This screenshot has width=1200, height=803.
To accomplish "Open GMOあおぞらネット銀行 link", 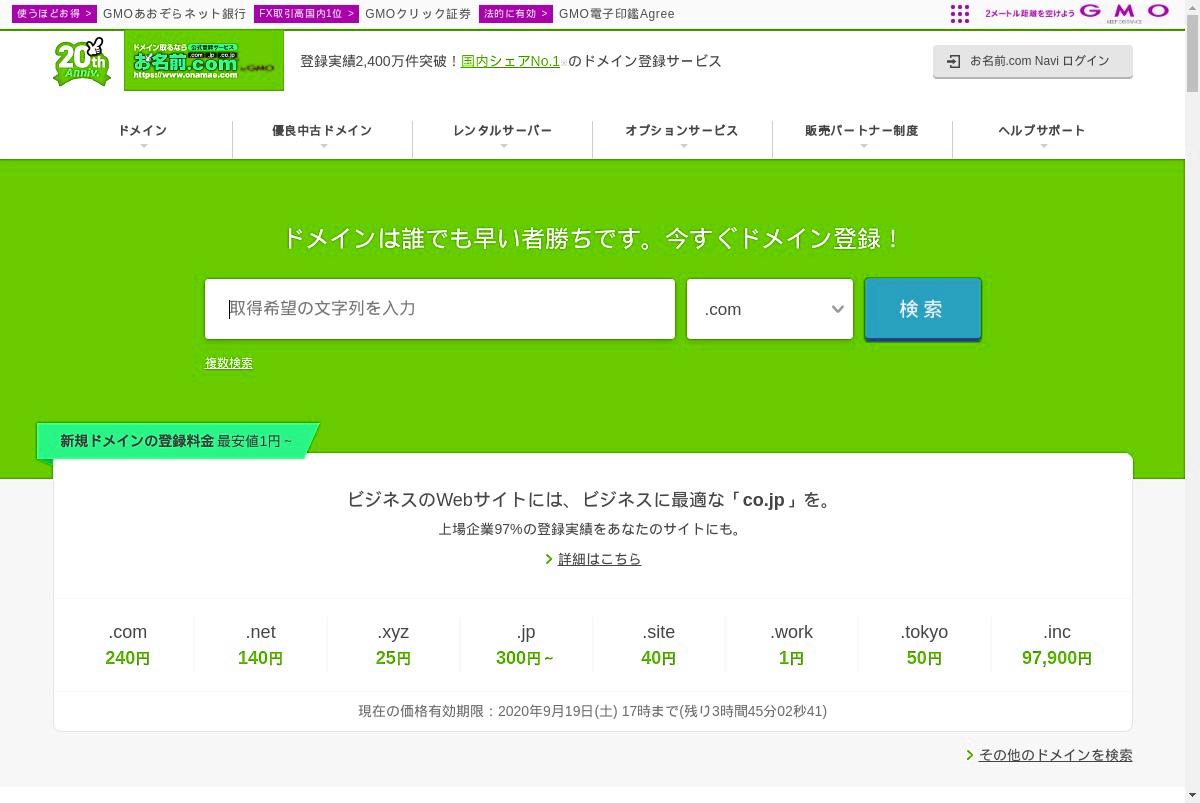I will [174, 14].
